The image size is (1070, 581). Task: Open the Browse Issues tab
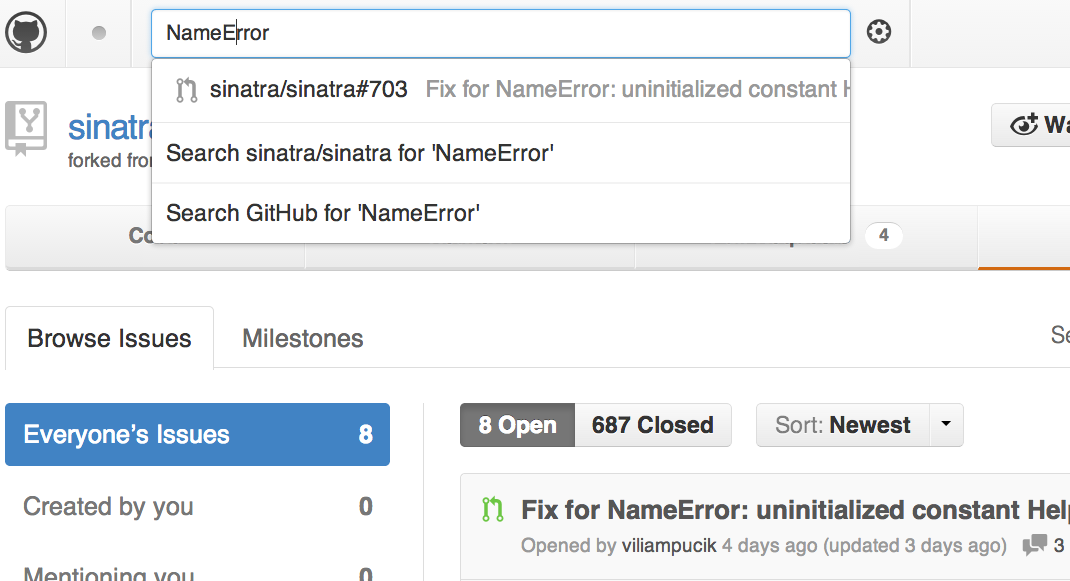coord(109,339)
